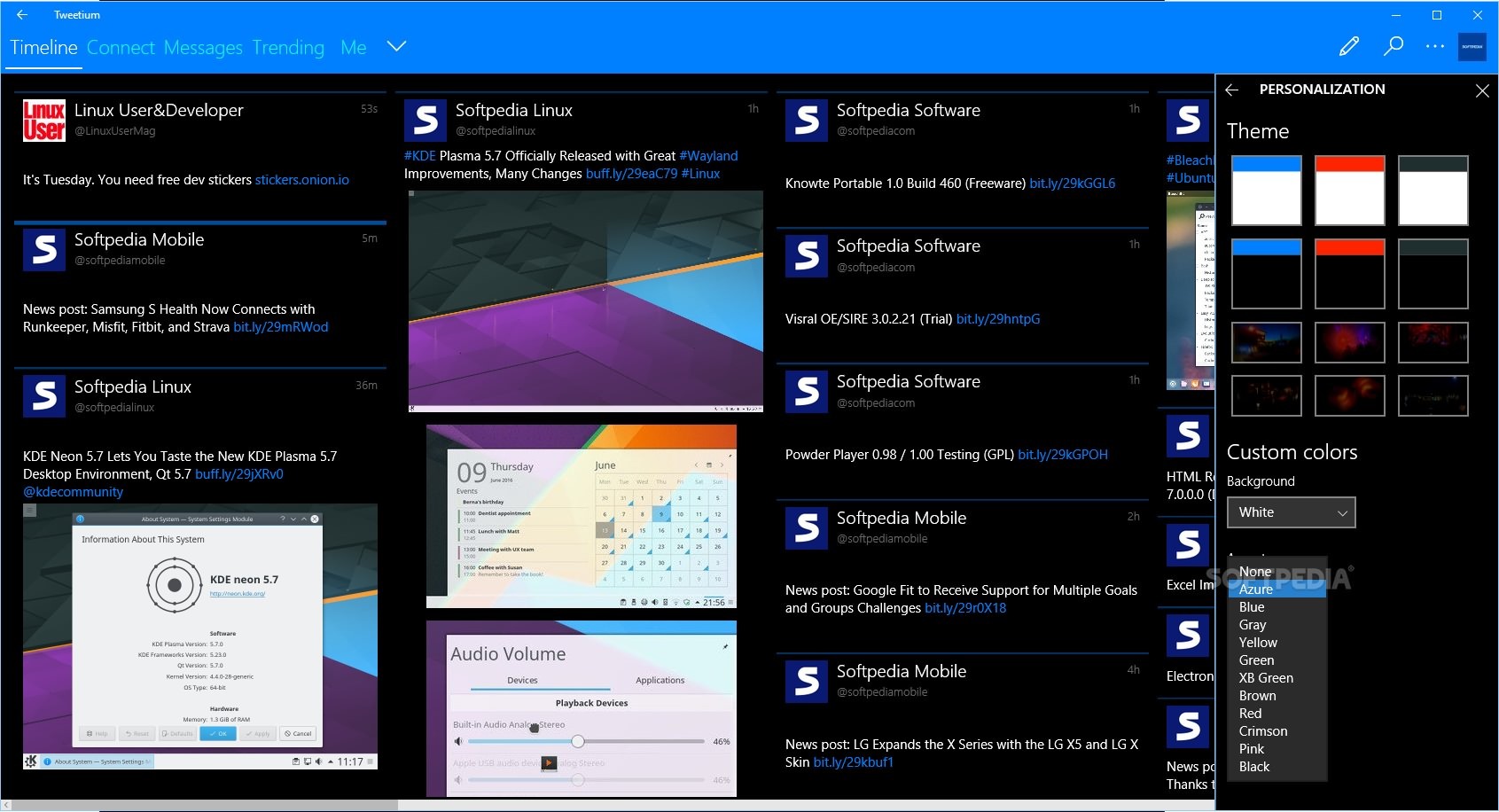Viewport: 1499px width, 812px height.
Task: View the calendar widget screenshot image
Action: point(582,517)
